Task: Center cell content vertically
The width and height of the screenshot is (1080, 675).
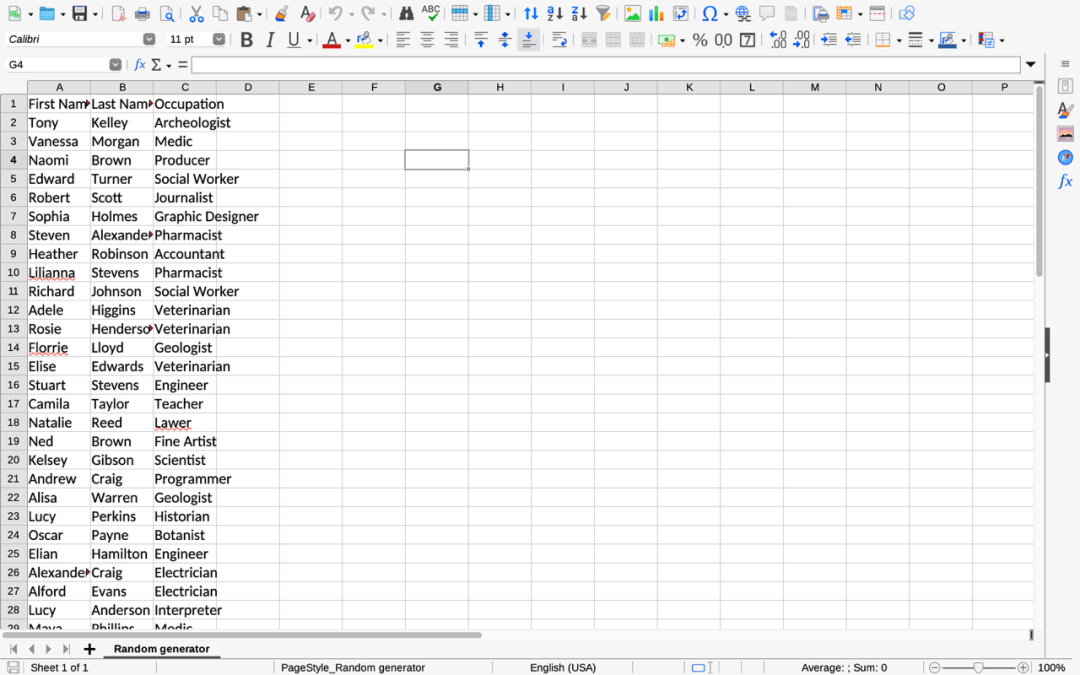Action: (x=505, y=40)
